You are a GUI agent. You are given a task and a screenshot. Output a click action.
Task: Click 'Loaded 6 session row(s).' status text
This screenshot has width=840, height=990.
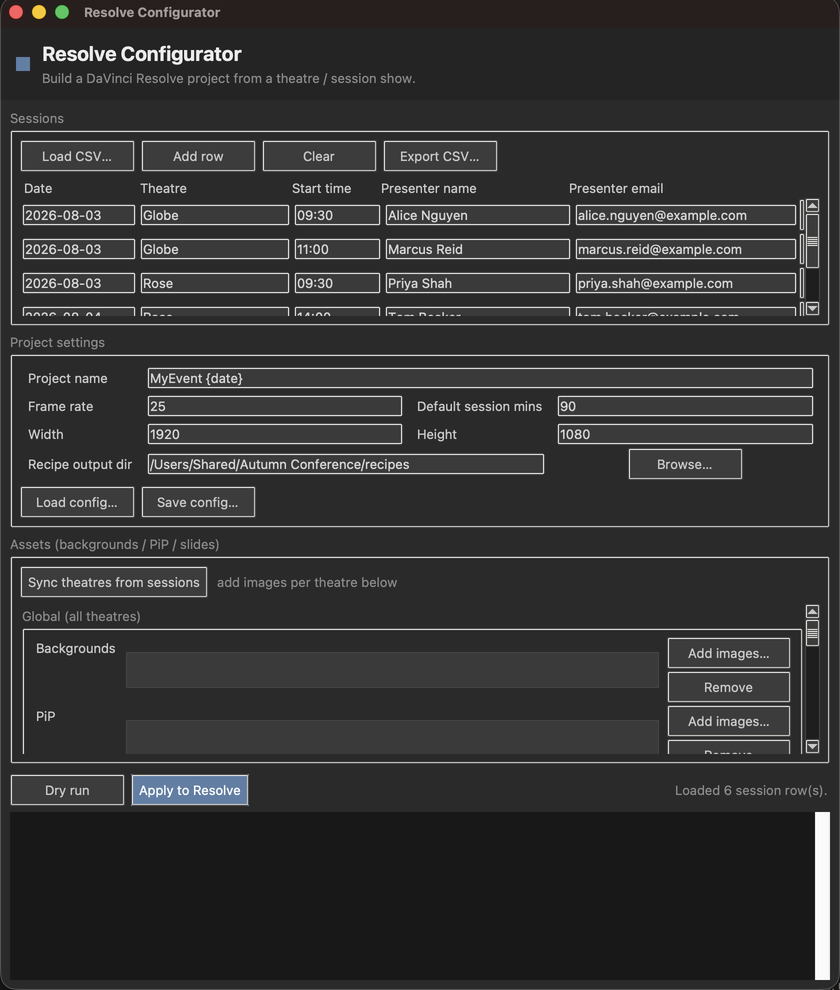(x=751, y=790)
